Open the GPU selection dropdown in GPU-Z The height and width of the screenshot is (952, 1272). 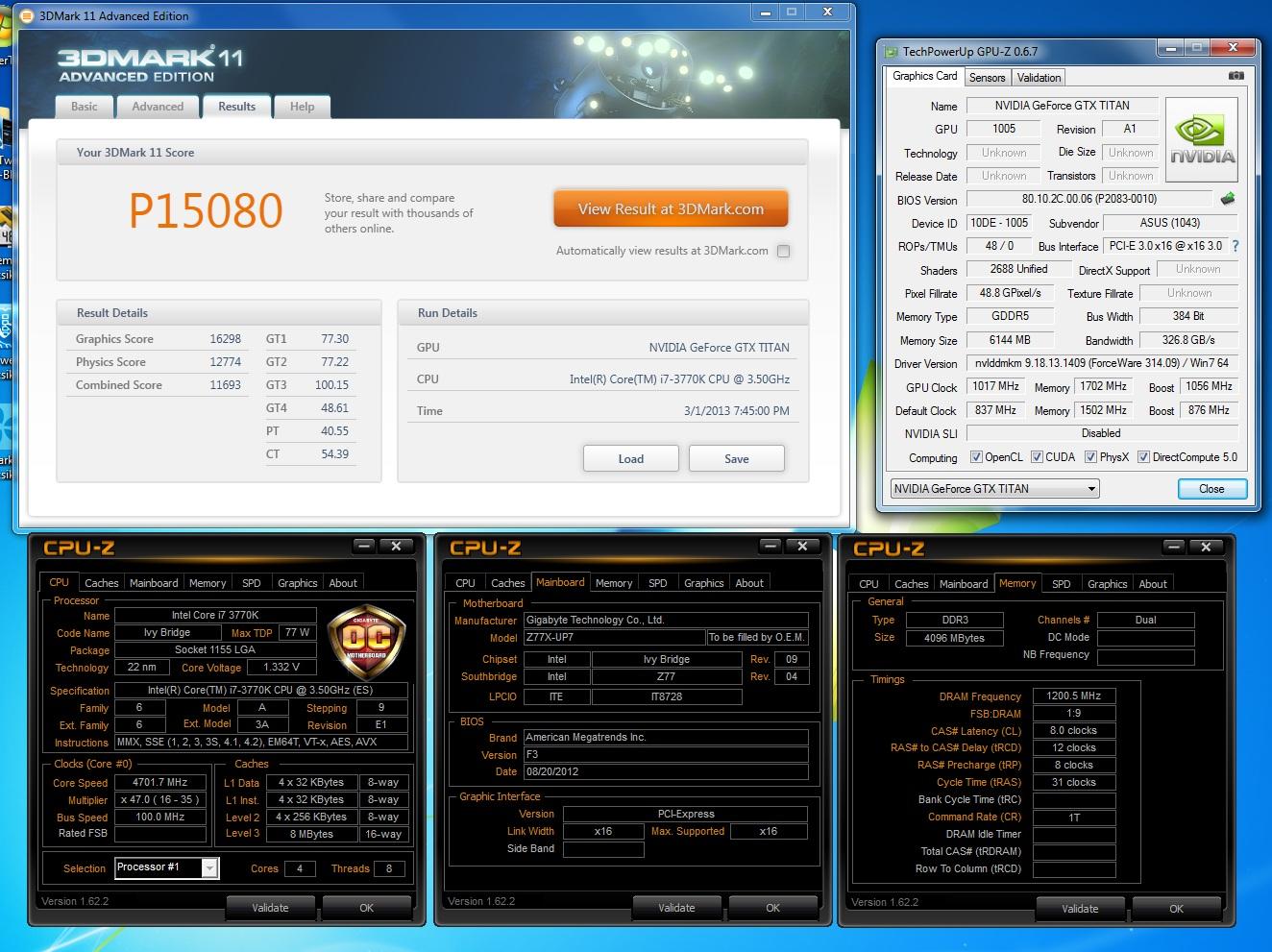point(994,488)
